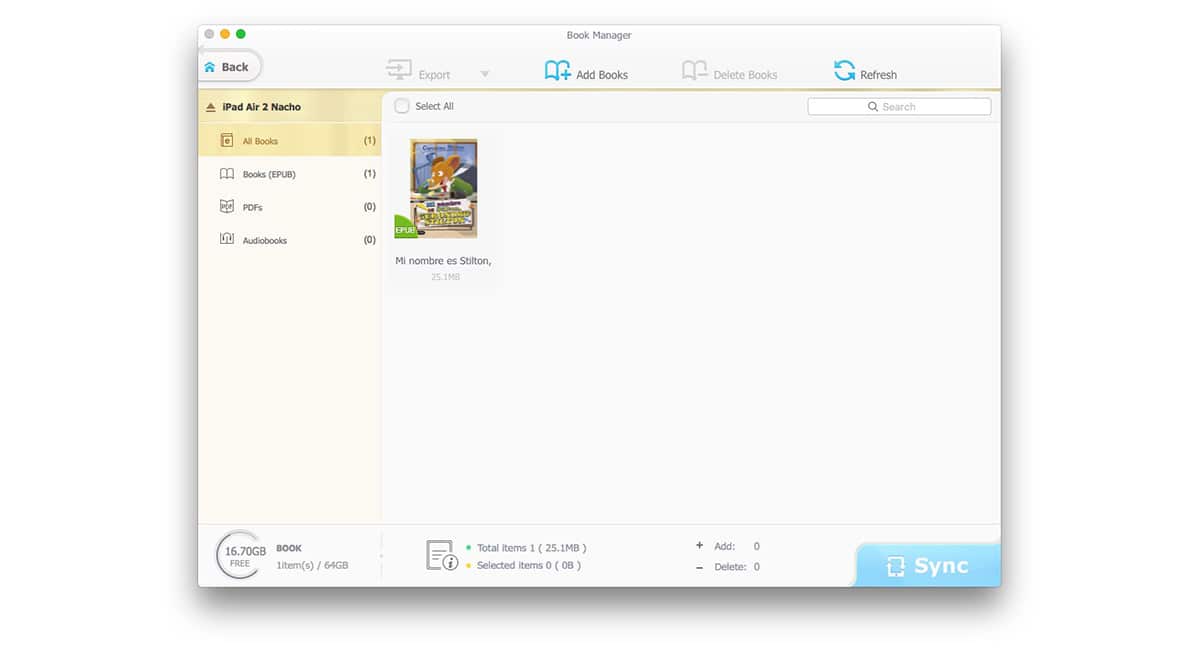Click the free storage circle indicator

tap(240, 556)
